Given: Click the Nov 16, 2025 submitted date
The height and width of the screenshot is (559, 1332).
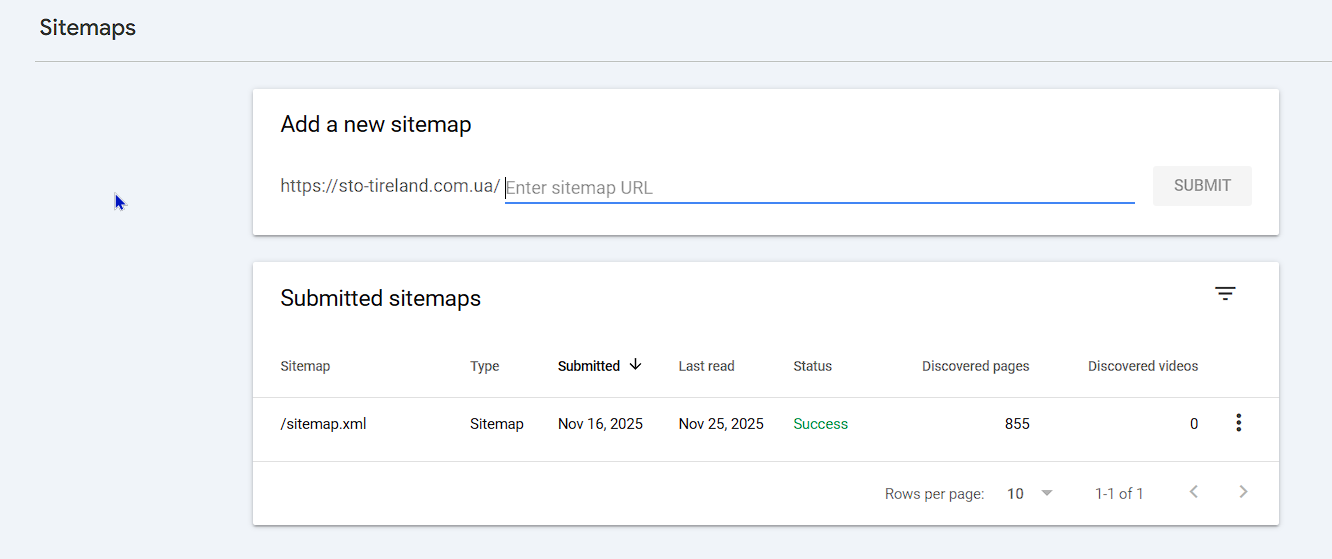Looking at the screenshot, I should (600, 424).
